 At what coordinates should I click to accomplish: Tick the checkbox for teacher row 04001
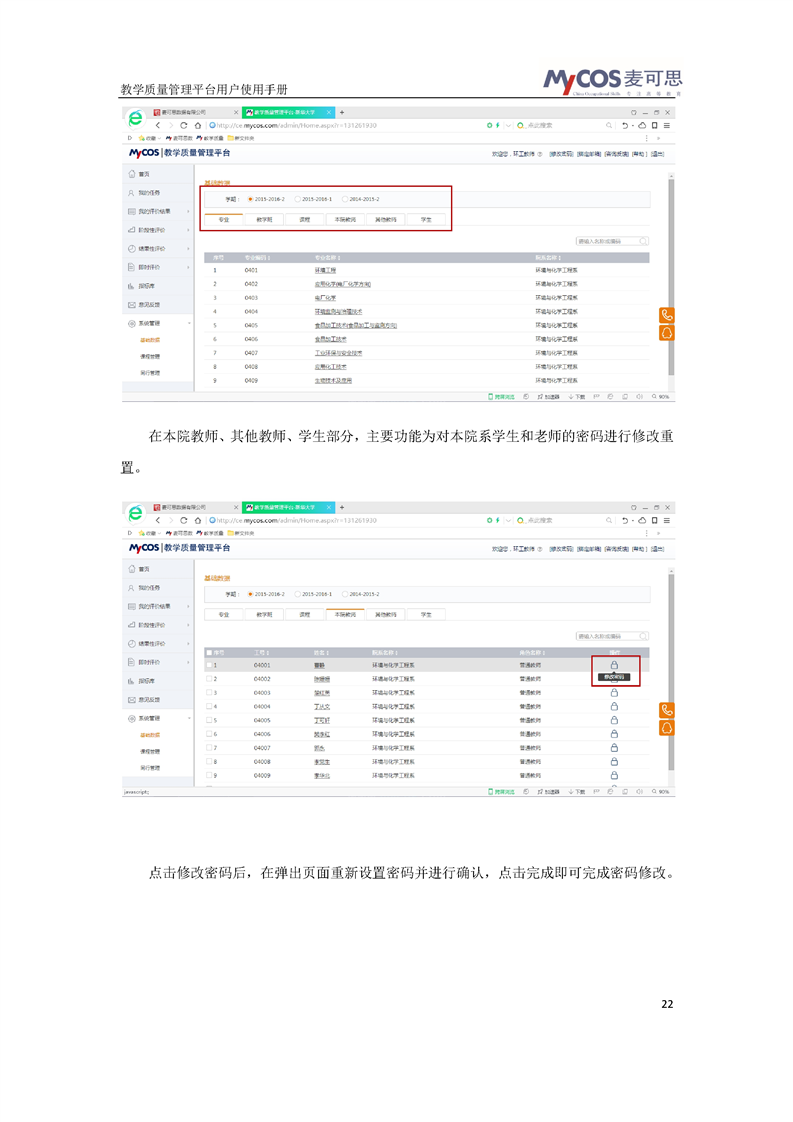pos(209,665)
